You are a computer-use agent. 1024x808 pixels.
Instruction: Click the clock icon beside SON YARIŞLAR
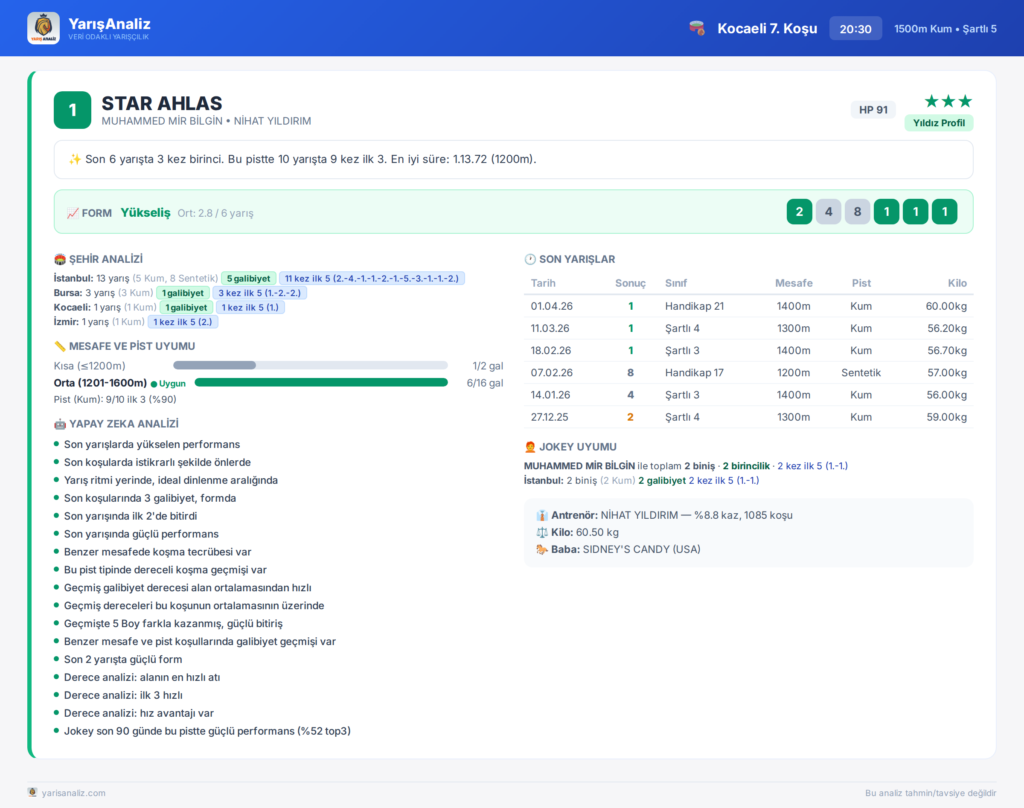coord(530,259)
